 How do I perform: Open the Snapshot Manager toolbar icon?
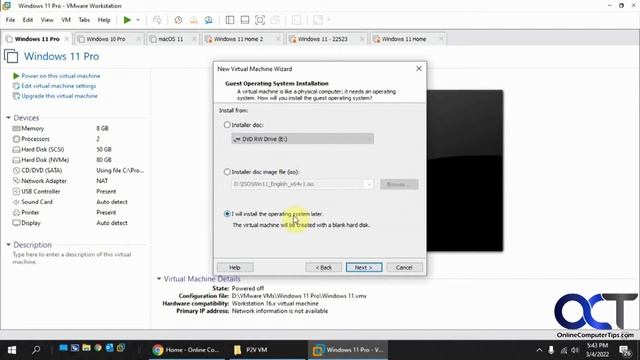[x=209, y=20]
